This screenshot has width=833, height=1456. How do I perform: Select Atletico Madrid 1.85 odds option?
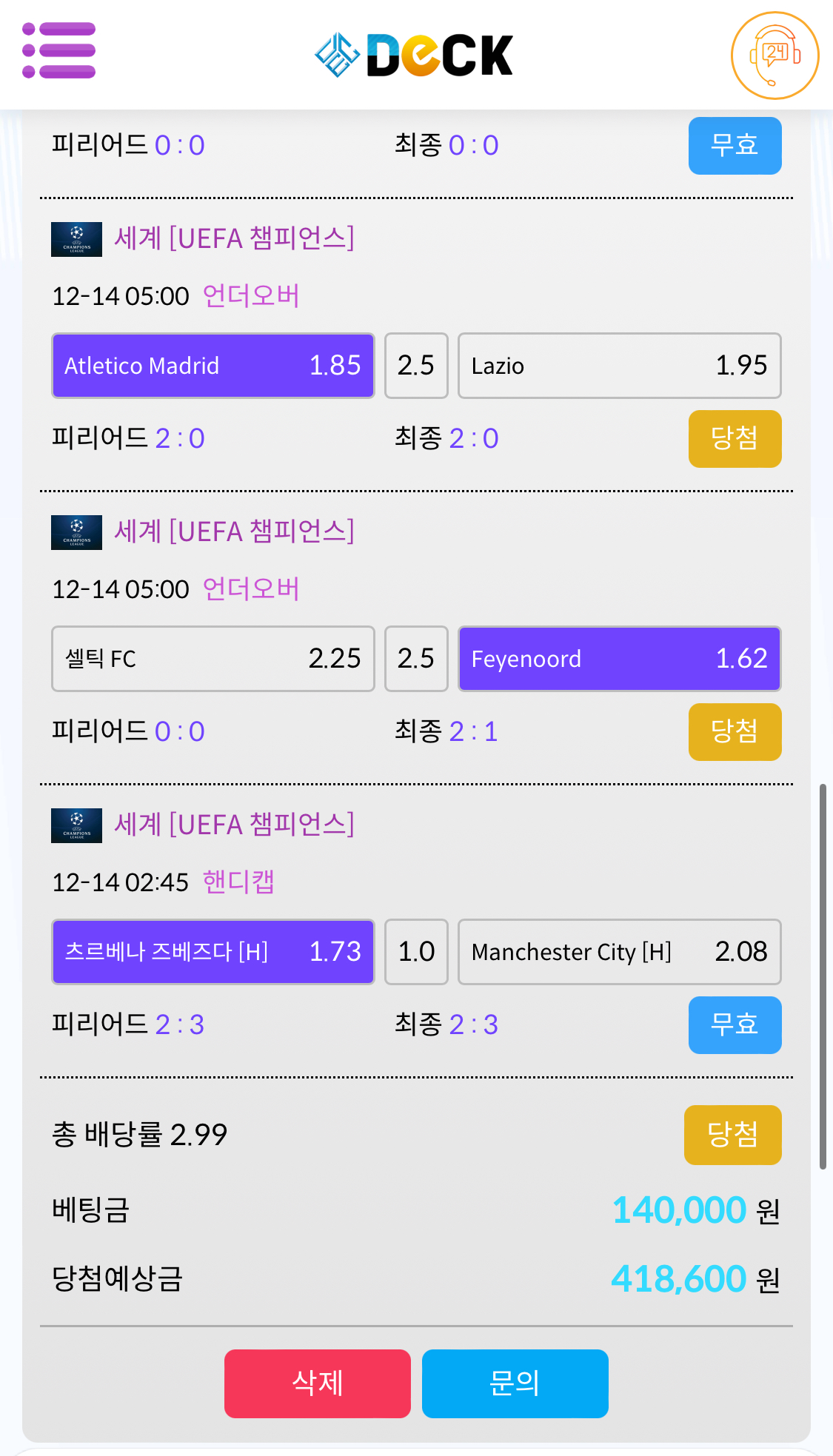point(213,366)
